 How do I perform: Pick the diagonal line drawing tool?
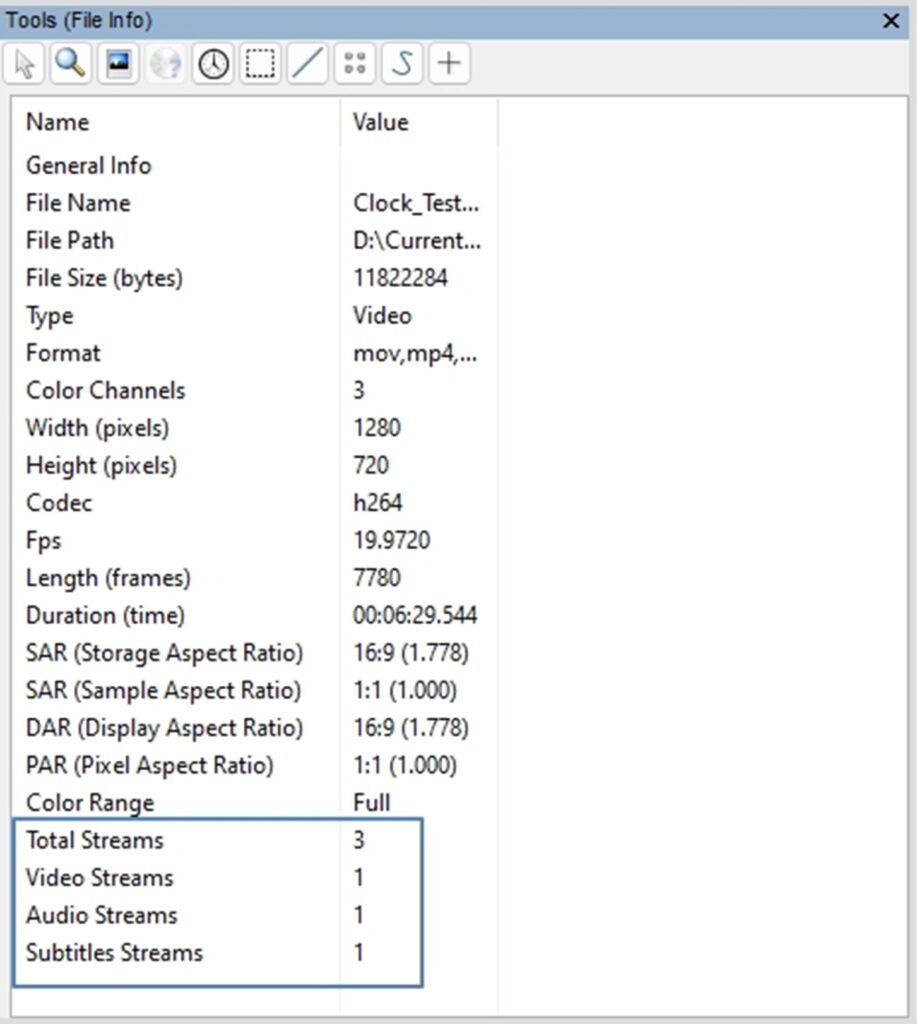click(308, 63)
